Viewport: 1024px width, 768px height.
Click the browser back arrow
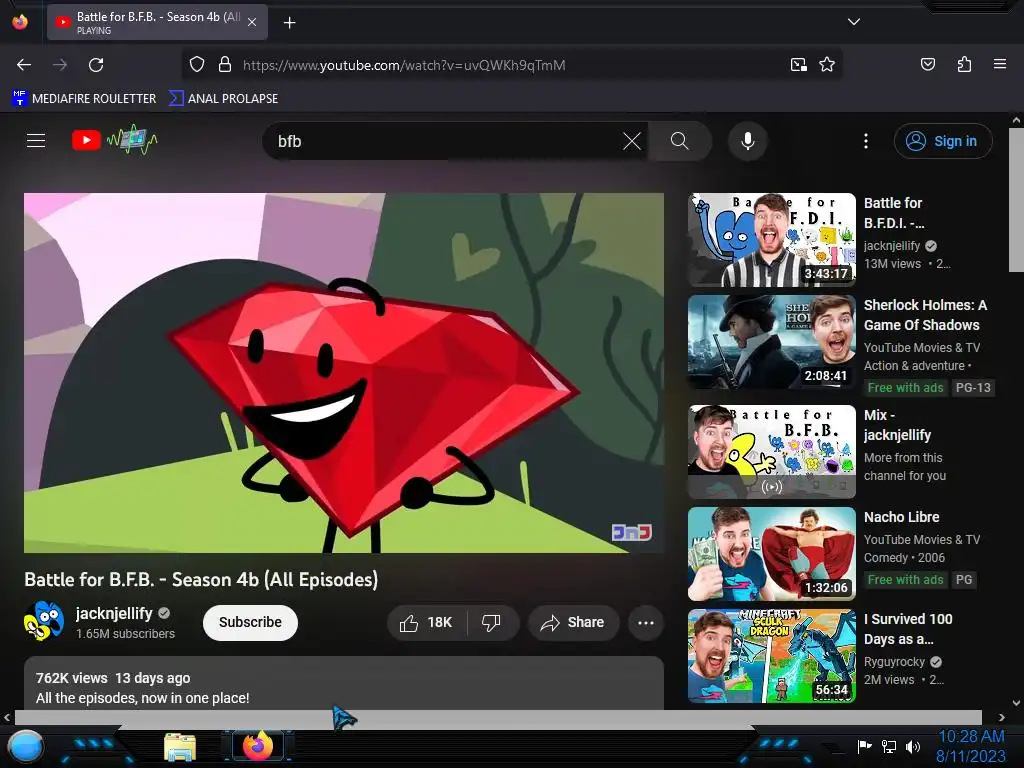[24, 65]
